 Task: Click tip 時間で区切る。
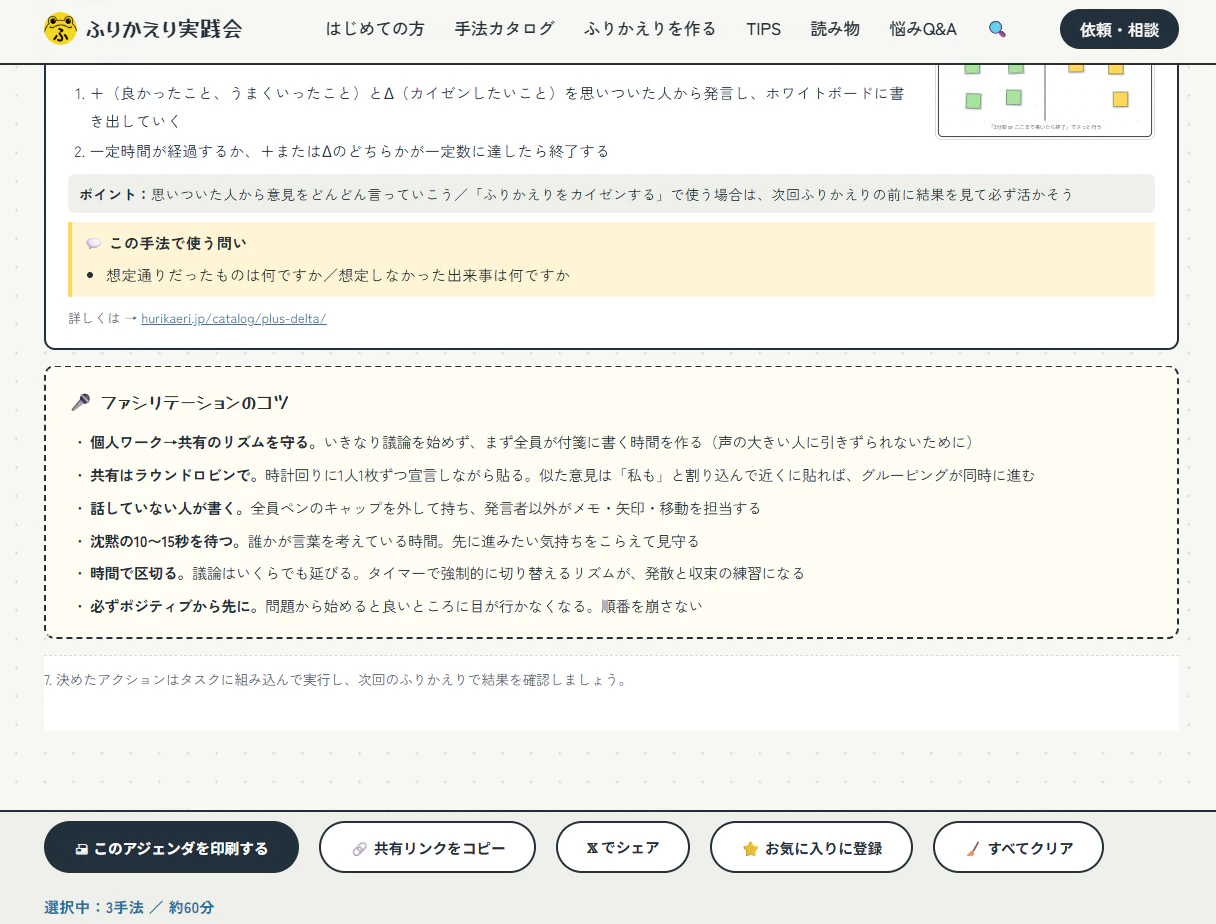point(139,573)
